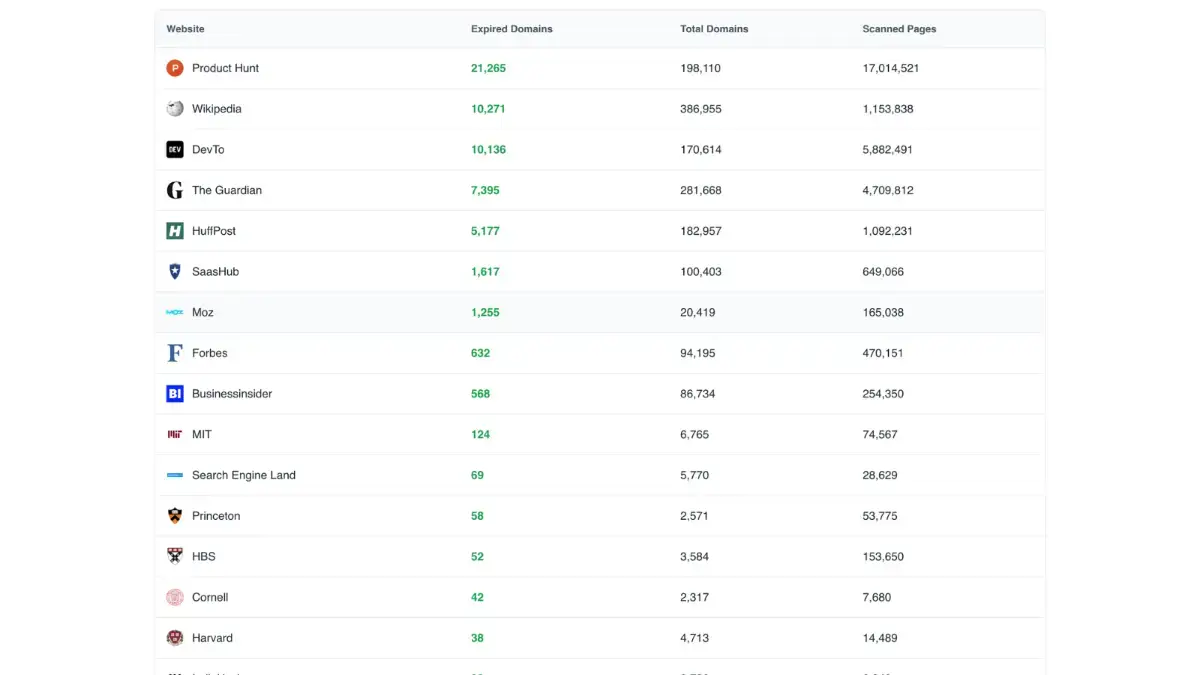Open the Businessinsider website name
Screen dimensions: 1200x675
pos(232,394)
